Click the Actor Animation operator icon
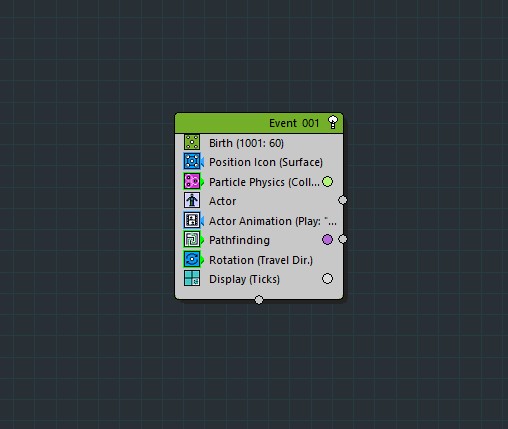This screenshot has width=508, height=429. point(192,220)
